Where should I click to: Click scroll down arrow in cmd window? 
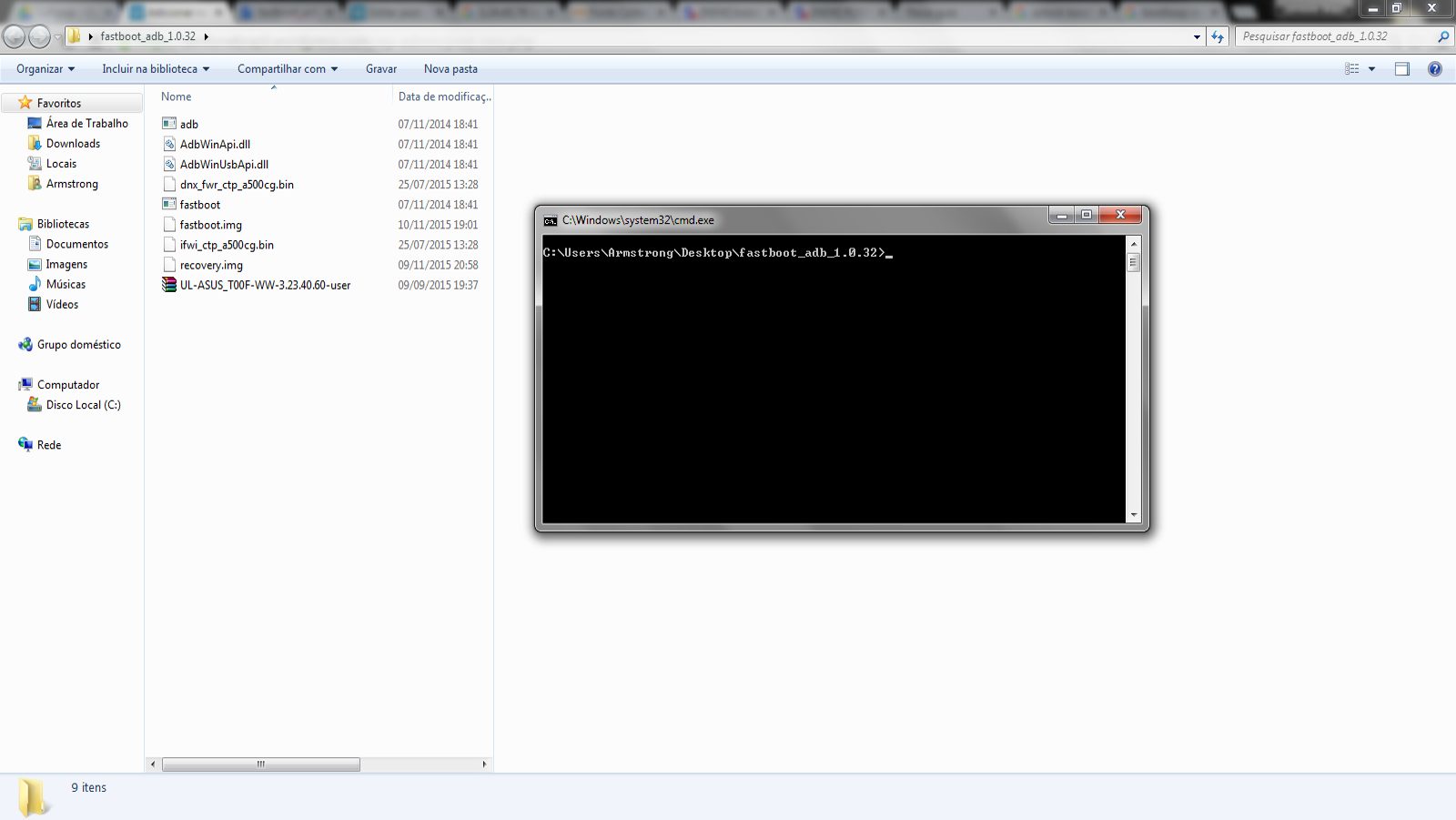point(1134,515)
